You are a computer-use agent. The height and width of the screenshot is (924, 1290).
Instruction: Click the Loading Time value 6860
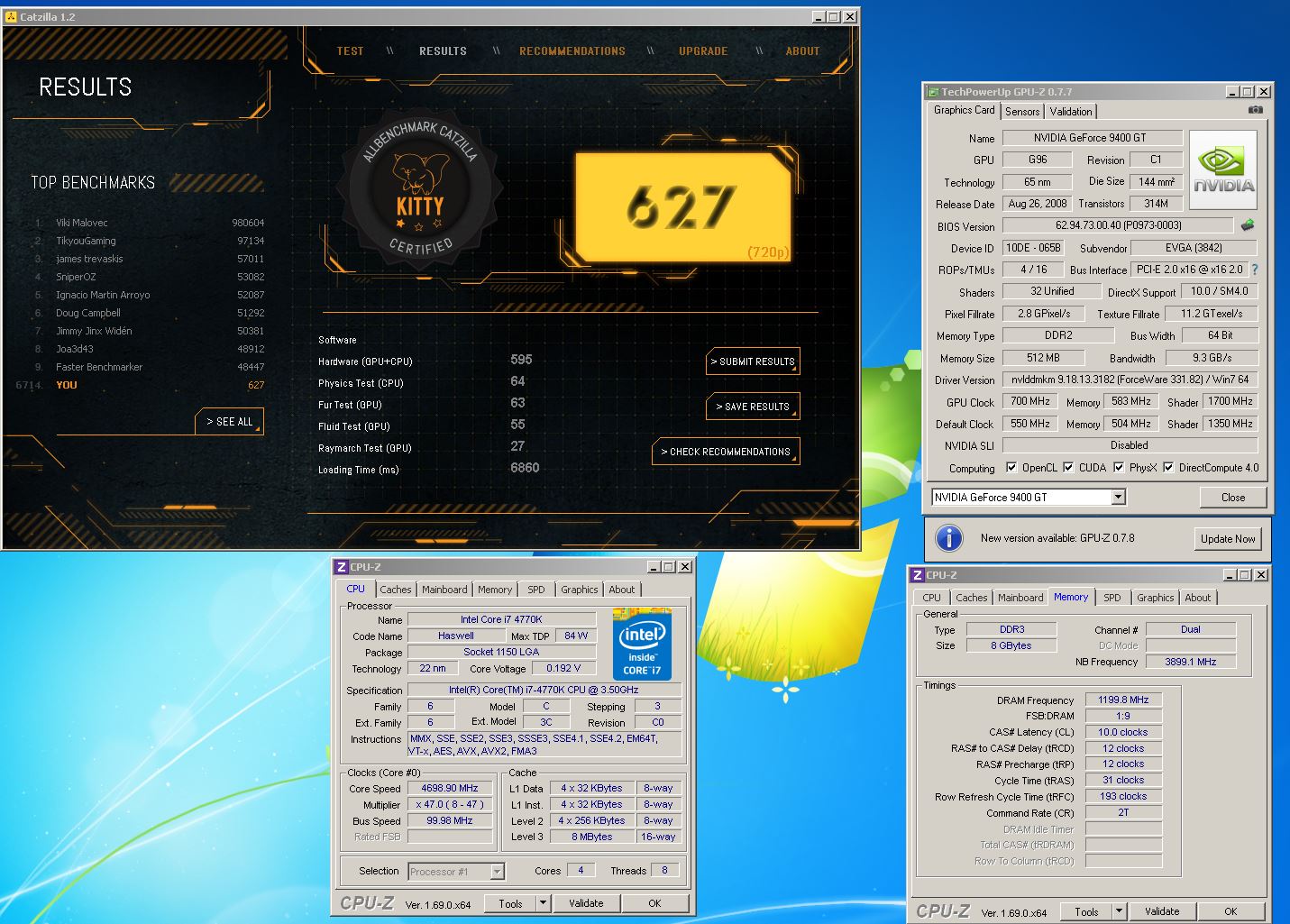(x=525, y=468)
